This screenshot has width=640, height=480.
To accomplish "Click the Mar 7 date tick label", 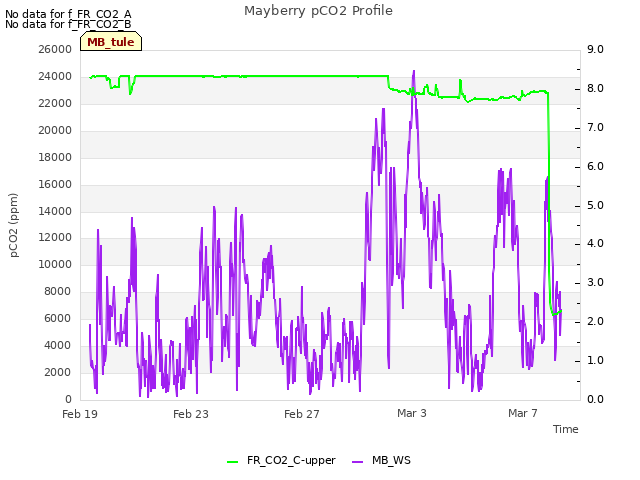I will coord(523,413).
